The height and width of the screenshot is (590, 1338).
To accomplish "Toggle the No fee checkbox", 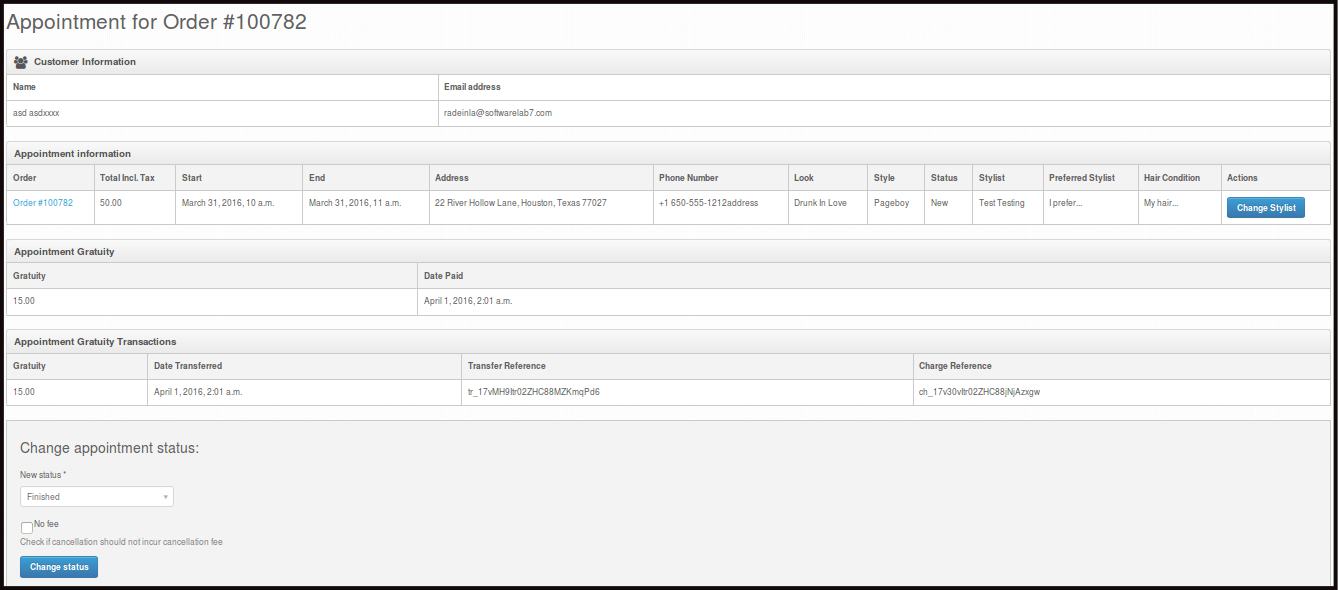I will [27, 527].
